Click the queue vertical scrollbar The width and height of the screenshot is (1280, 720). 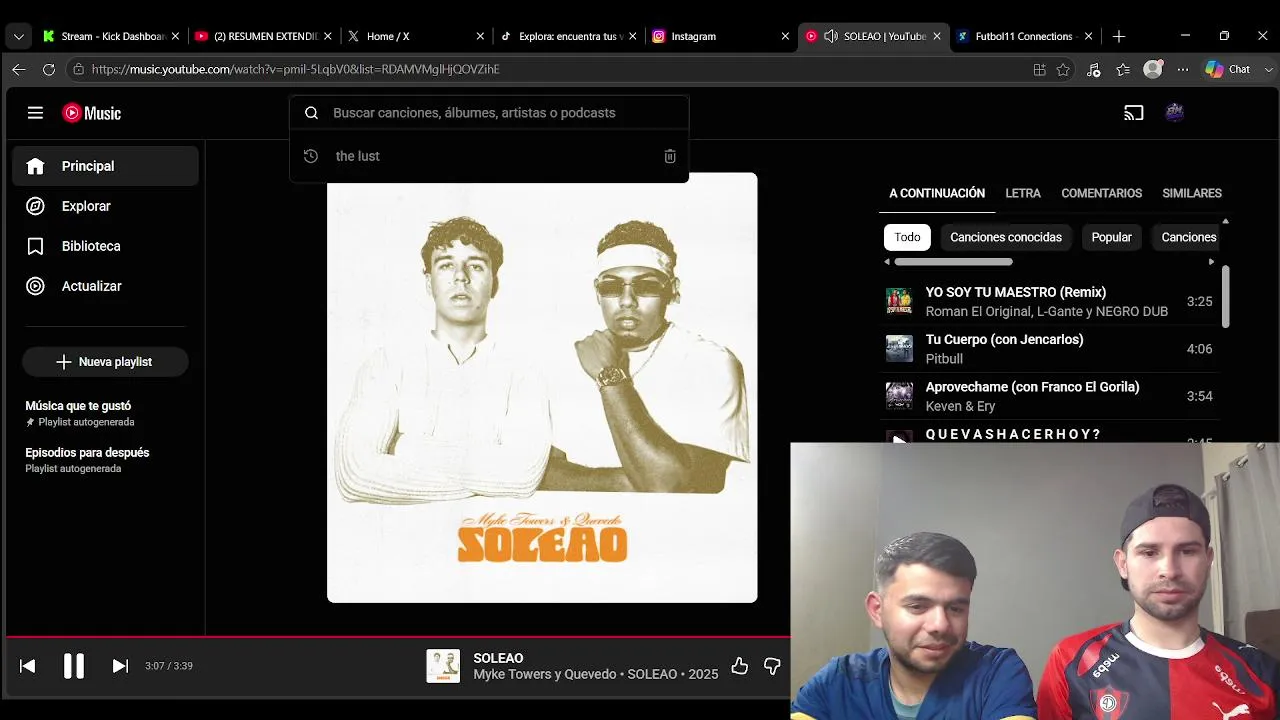tap(1225, 296)
